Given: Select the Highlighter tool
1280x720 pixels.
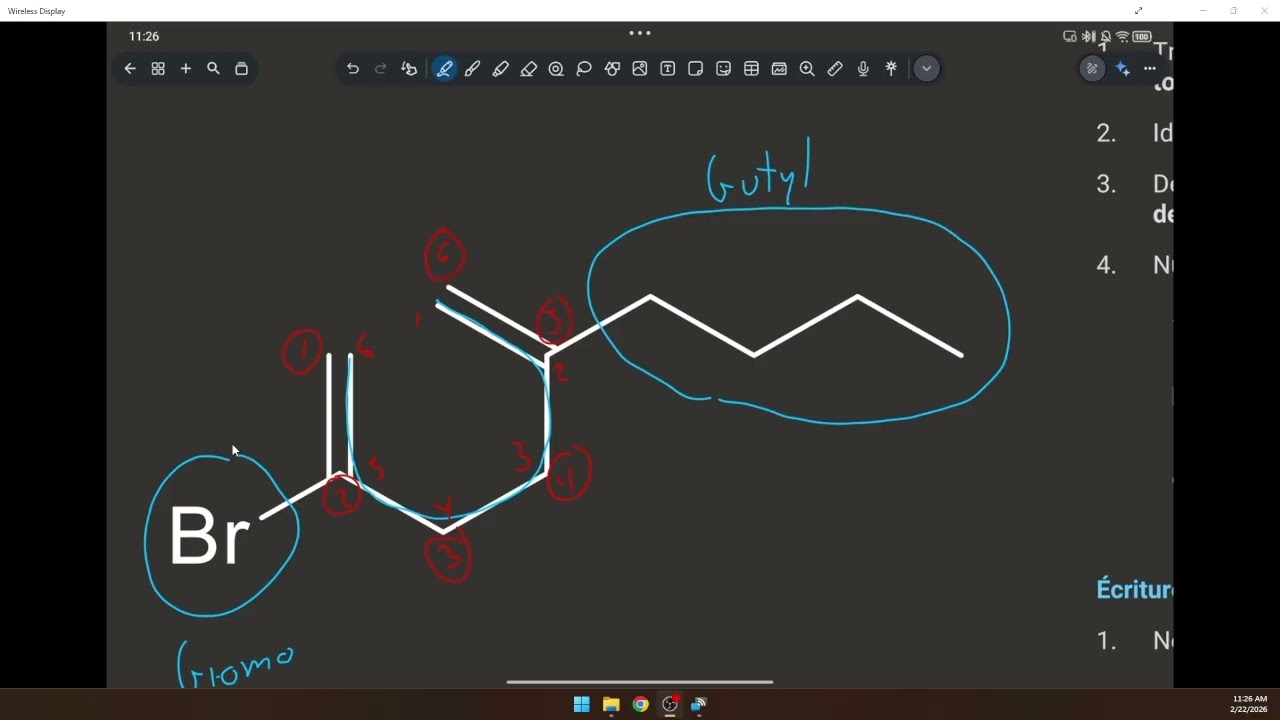Looking at the screenshot, I should tap(501, 69).
